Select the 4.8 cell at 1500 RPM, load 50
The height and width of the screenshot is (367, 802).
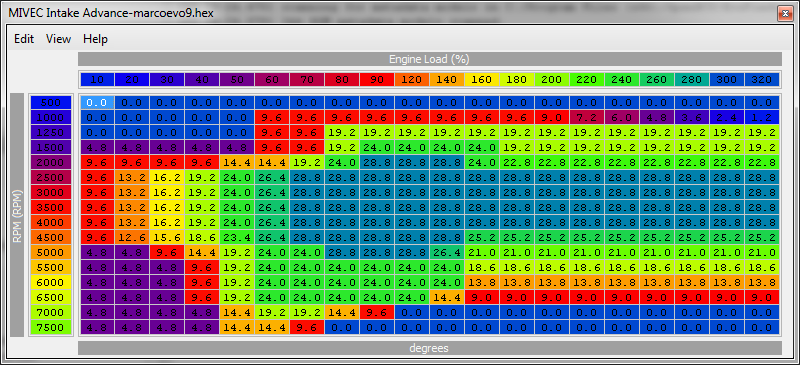(x=237, y=148)
